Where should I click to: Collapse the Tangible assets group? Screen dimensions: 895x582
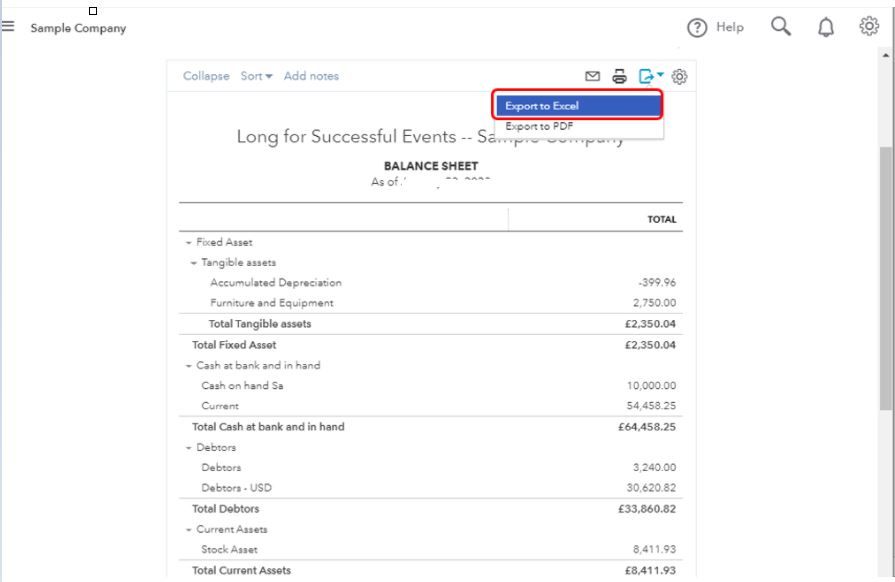pyautogui.click(x=194, y=263)
